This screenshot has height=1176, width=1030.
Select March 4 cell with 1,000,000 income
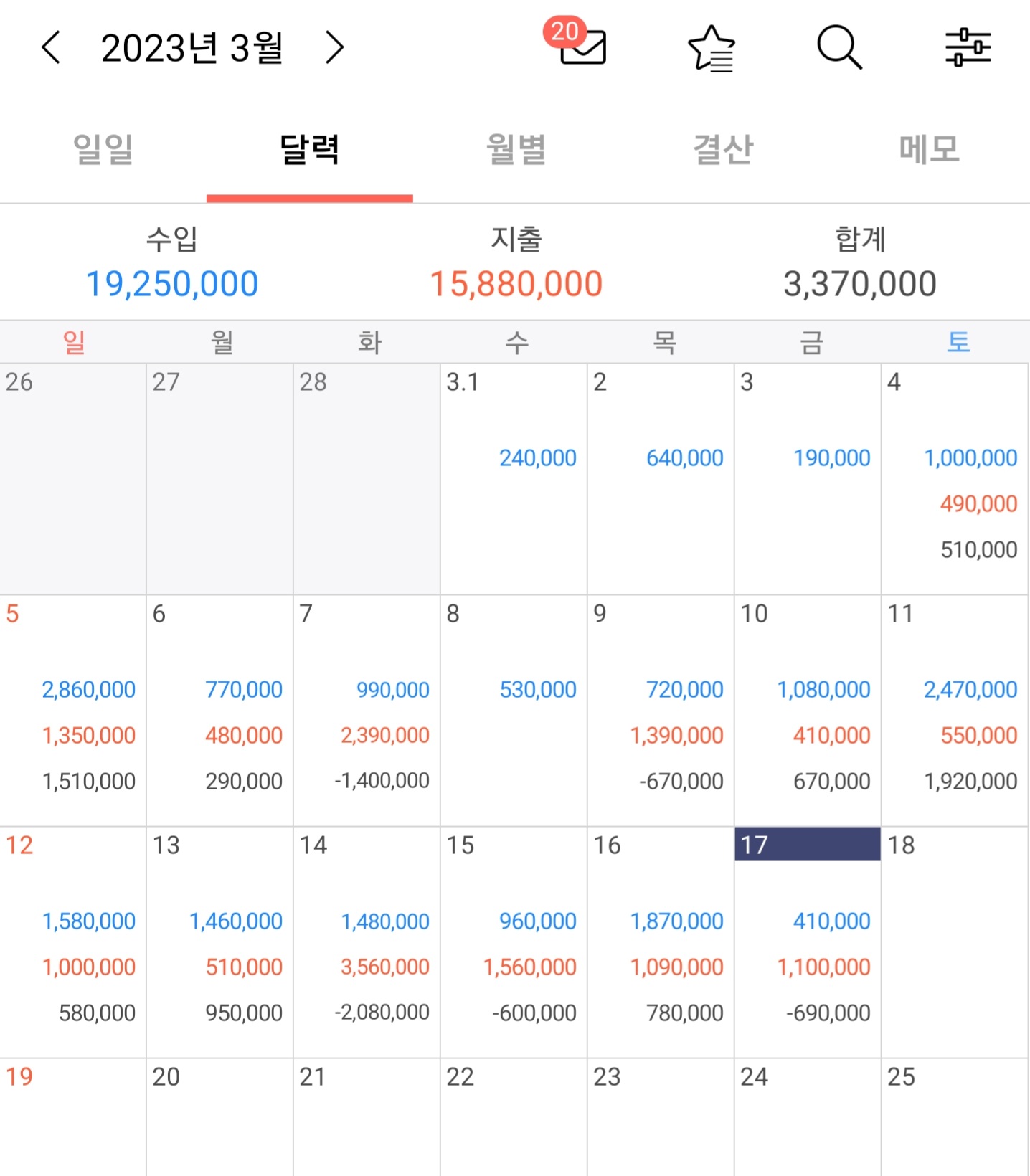[x=955, y=479]
